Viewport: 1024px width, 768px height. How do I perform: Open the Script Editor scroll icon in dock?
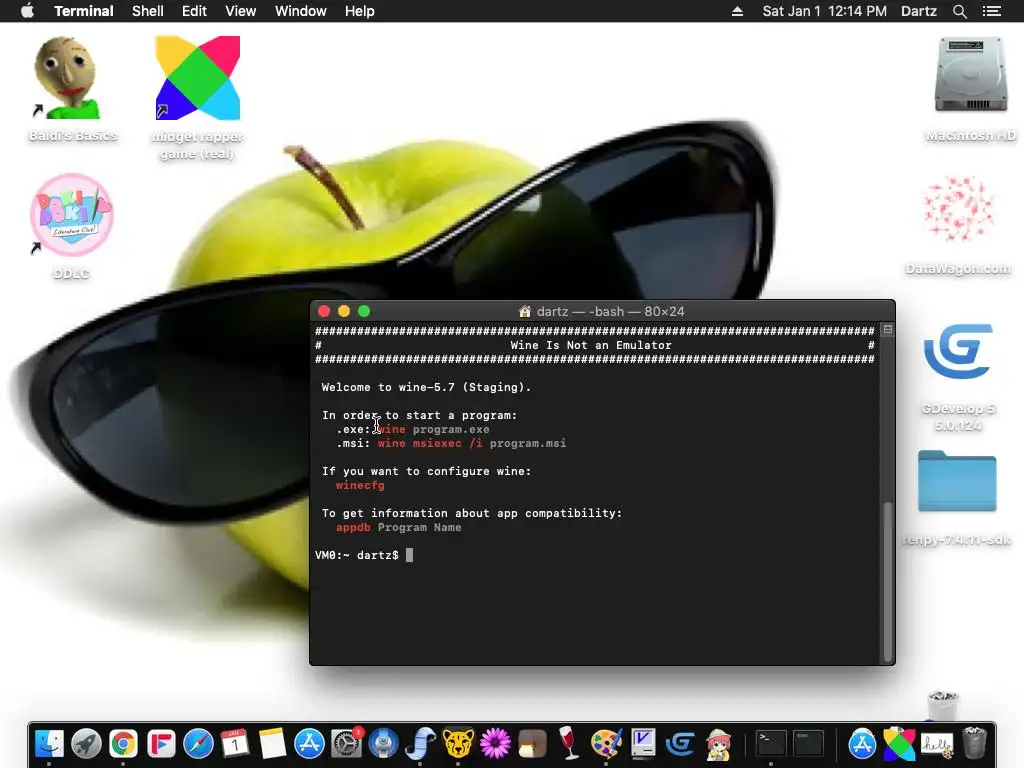point(421,743)
